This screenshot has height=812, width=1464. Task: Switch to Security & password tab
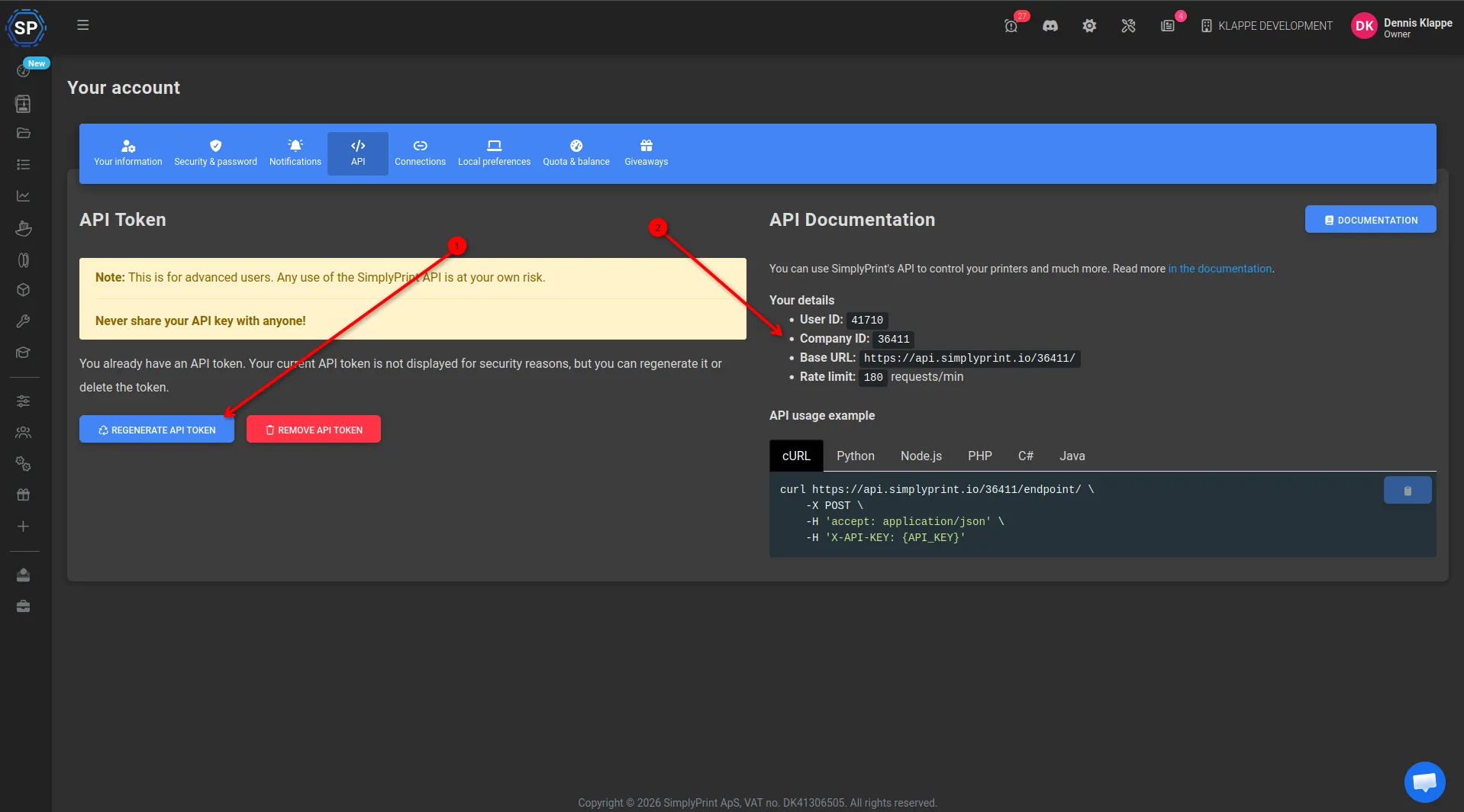click(x=215, y=153)
